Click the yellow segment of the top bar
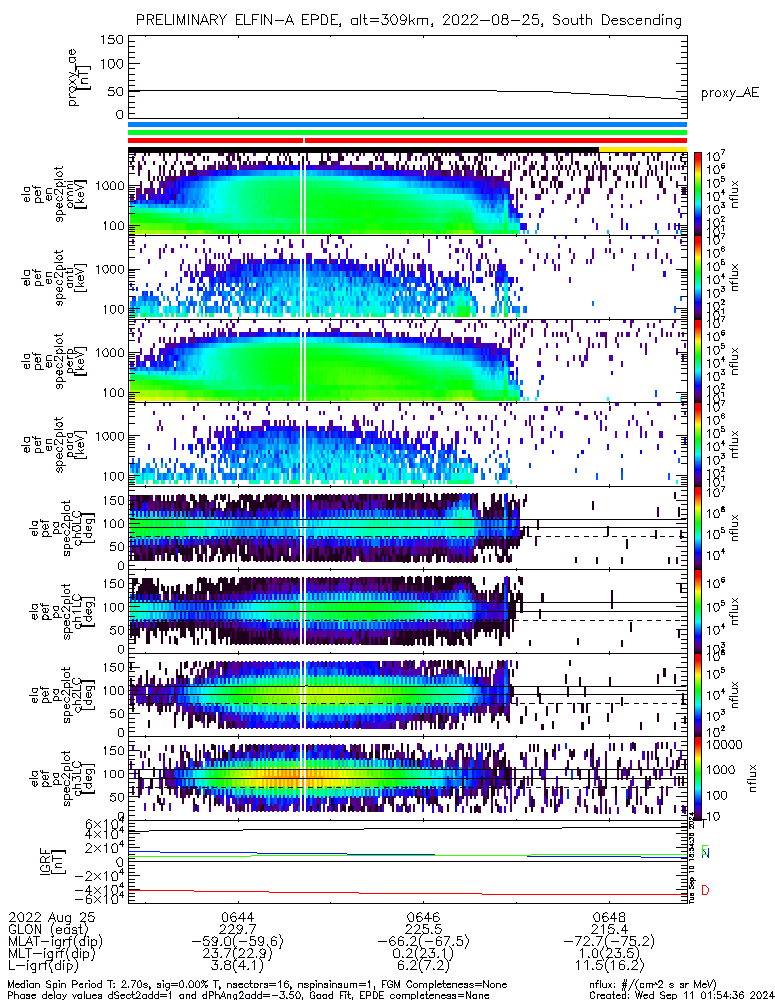The width and height of the screenshot is (775, 1000). (x=643, y=149)
